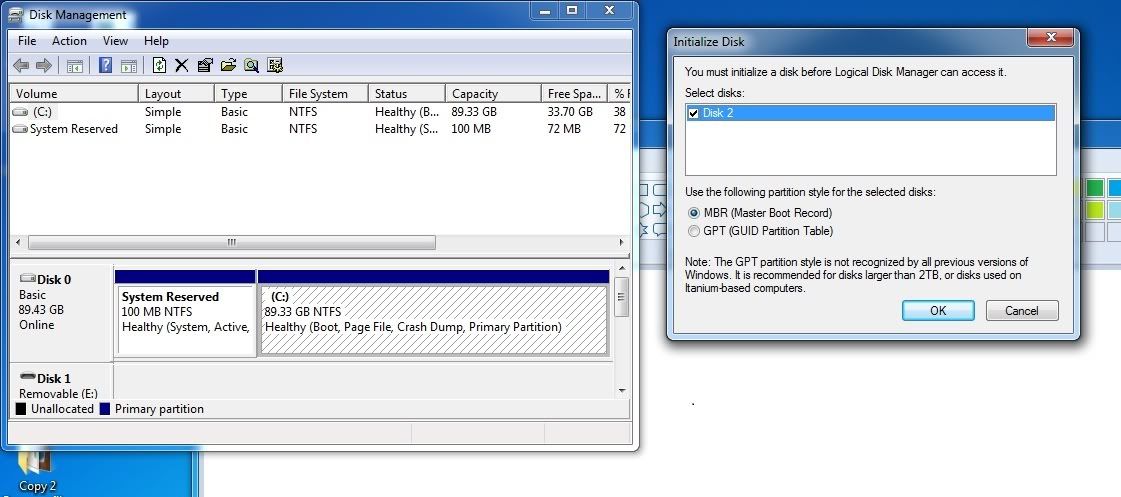1121x497 pixels.
Task: Sort by the Layout column header
Action: coord(176,94)
